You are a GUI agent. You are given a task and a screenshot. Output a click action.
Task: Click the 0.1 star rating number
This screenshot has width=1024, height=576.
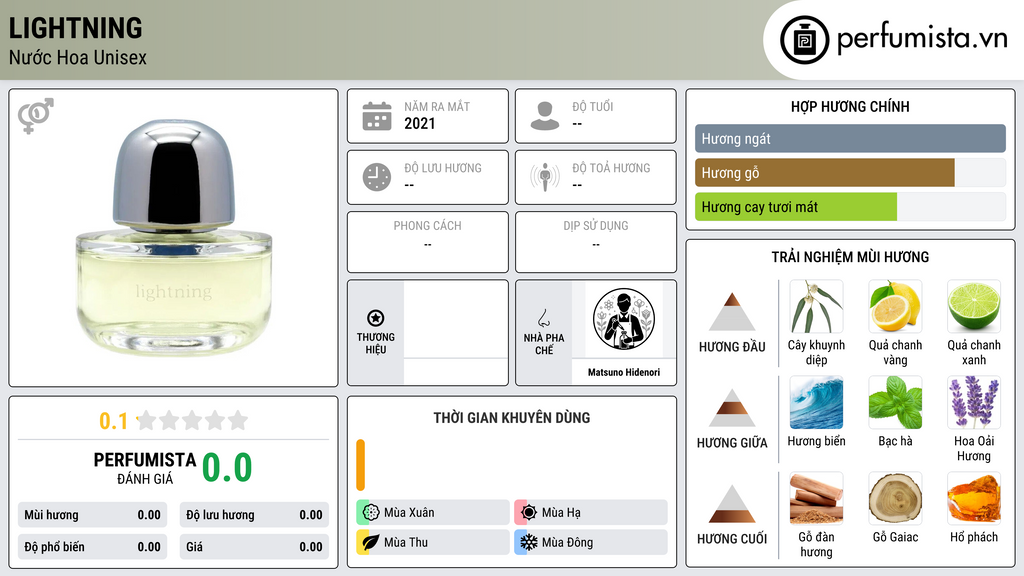click(x=113, y=421)
